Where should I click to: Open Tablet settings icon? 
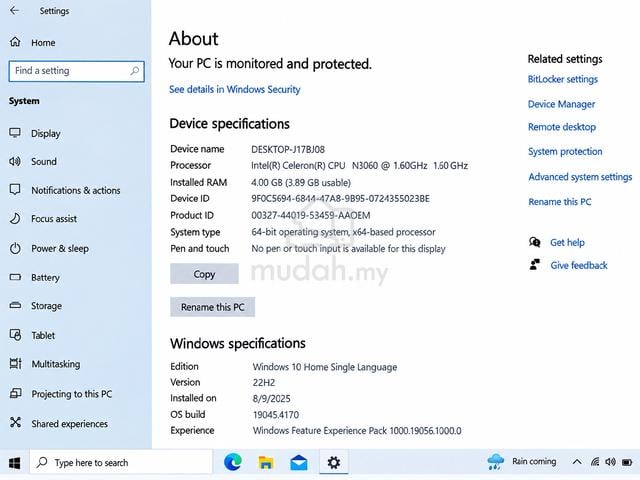(15, 335)
